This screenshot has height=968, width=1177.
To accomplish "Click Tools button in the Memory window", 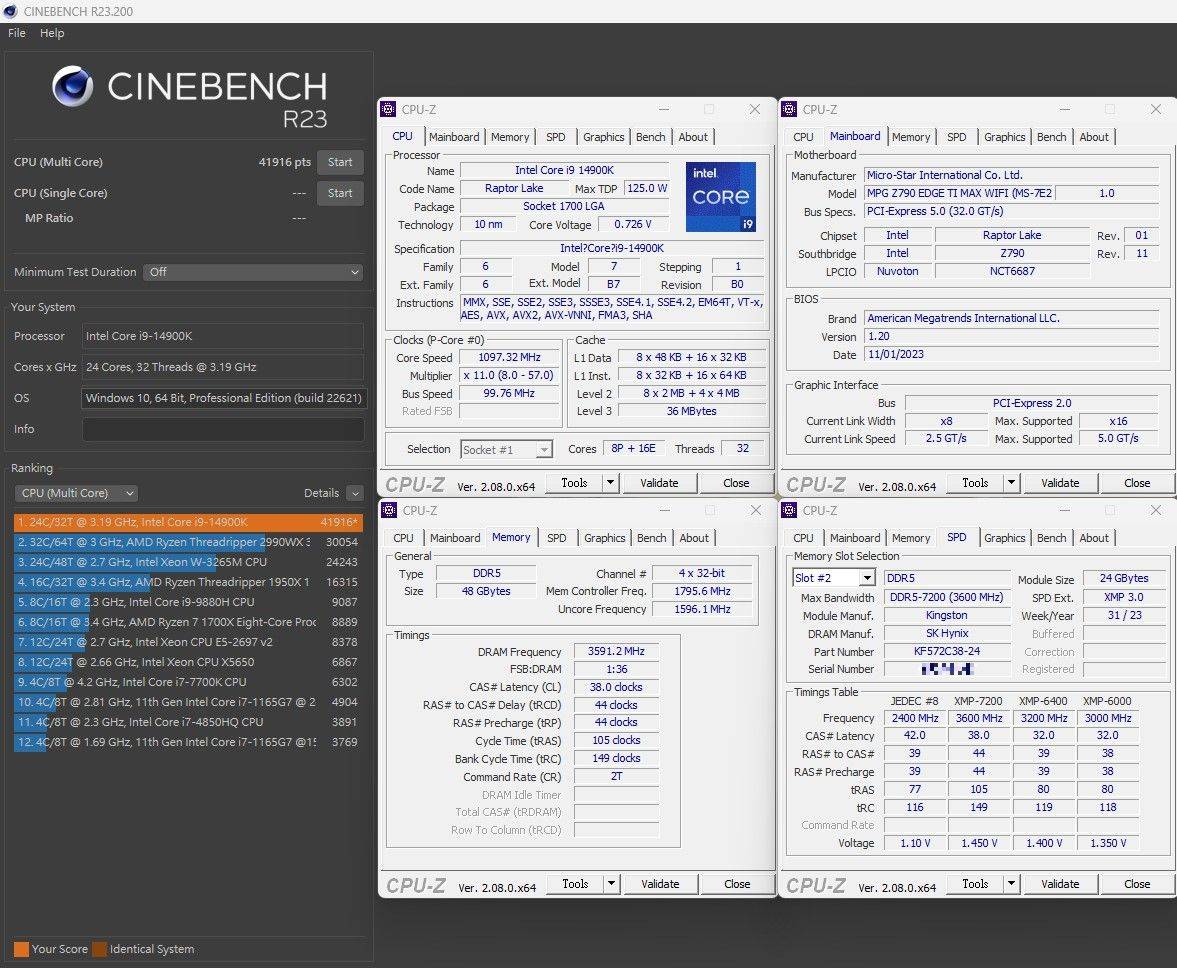I will [x=575, y=884].
